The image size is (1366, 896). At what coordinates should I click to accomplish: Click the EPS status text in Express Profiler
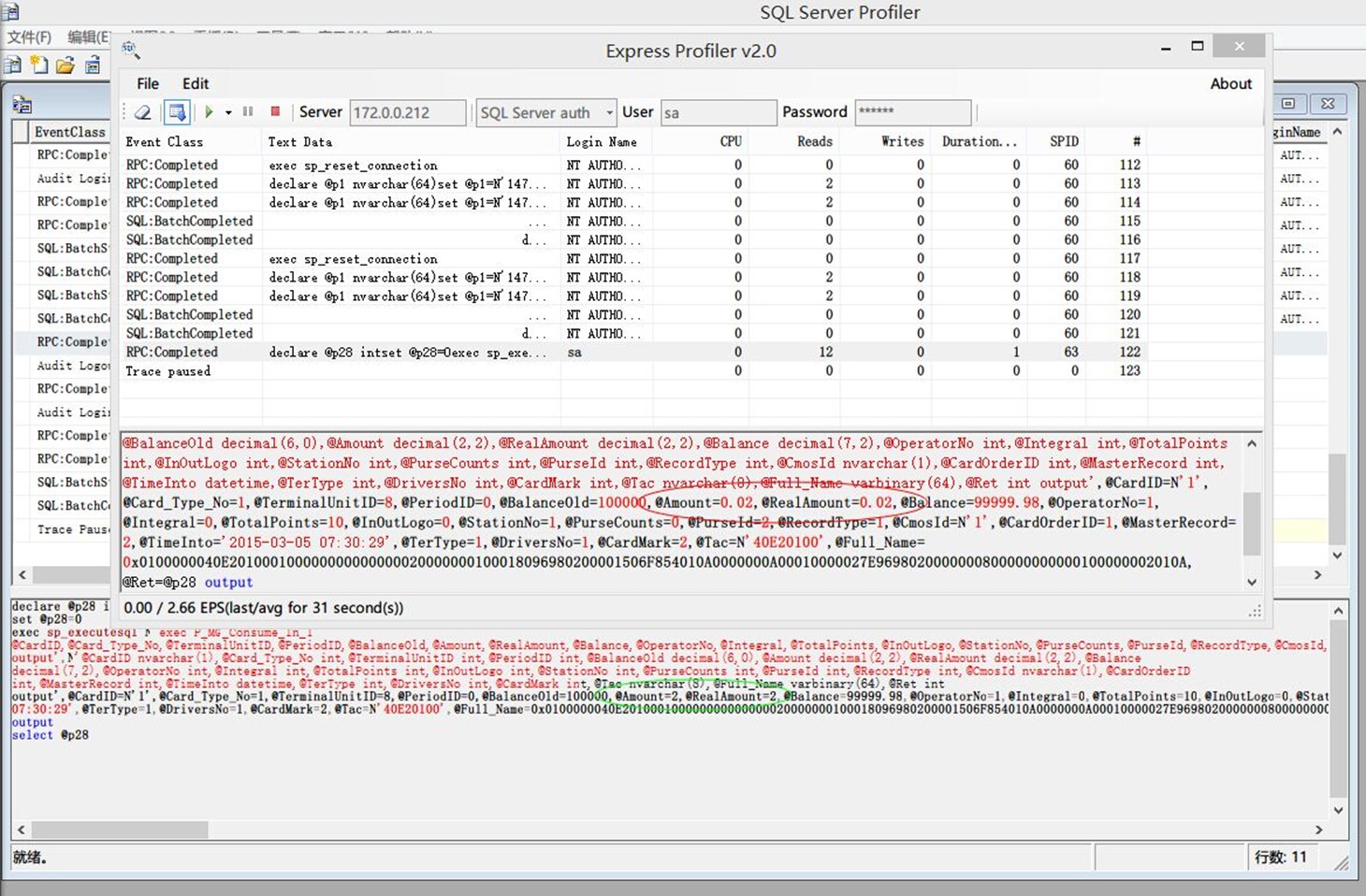[263, 608]
